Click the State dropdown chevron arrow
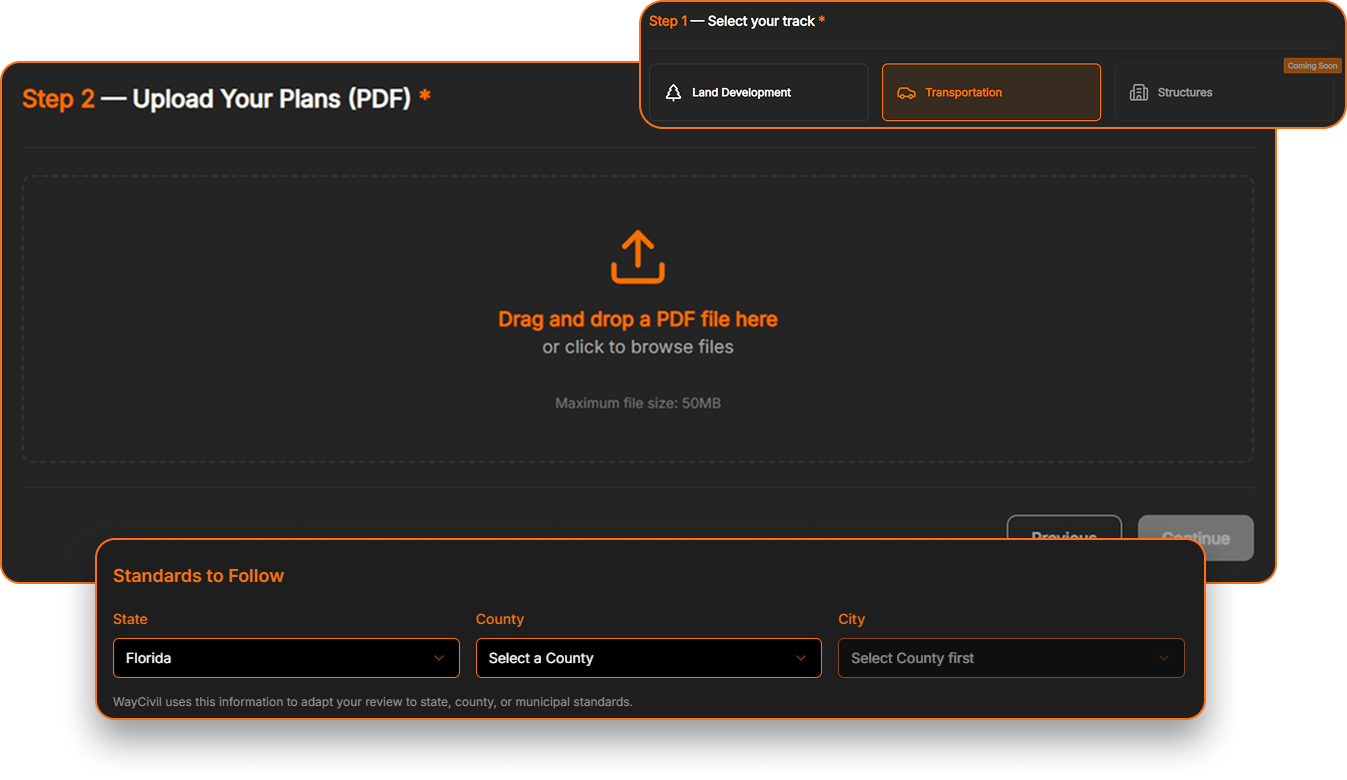Screen dimensions: 1347x780 pos(438,658)
